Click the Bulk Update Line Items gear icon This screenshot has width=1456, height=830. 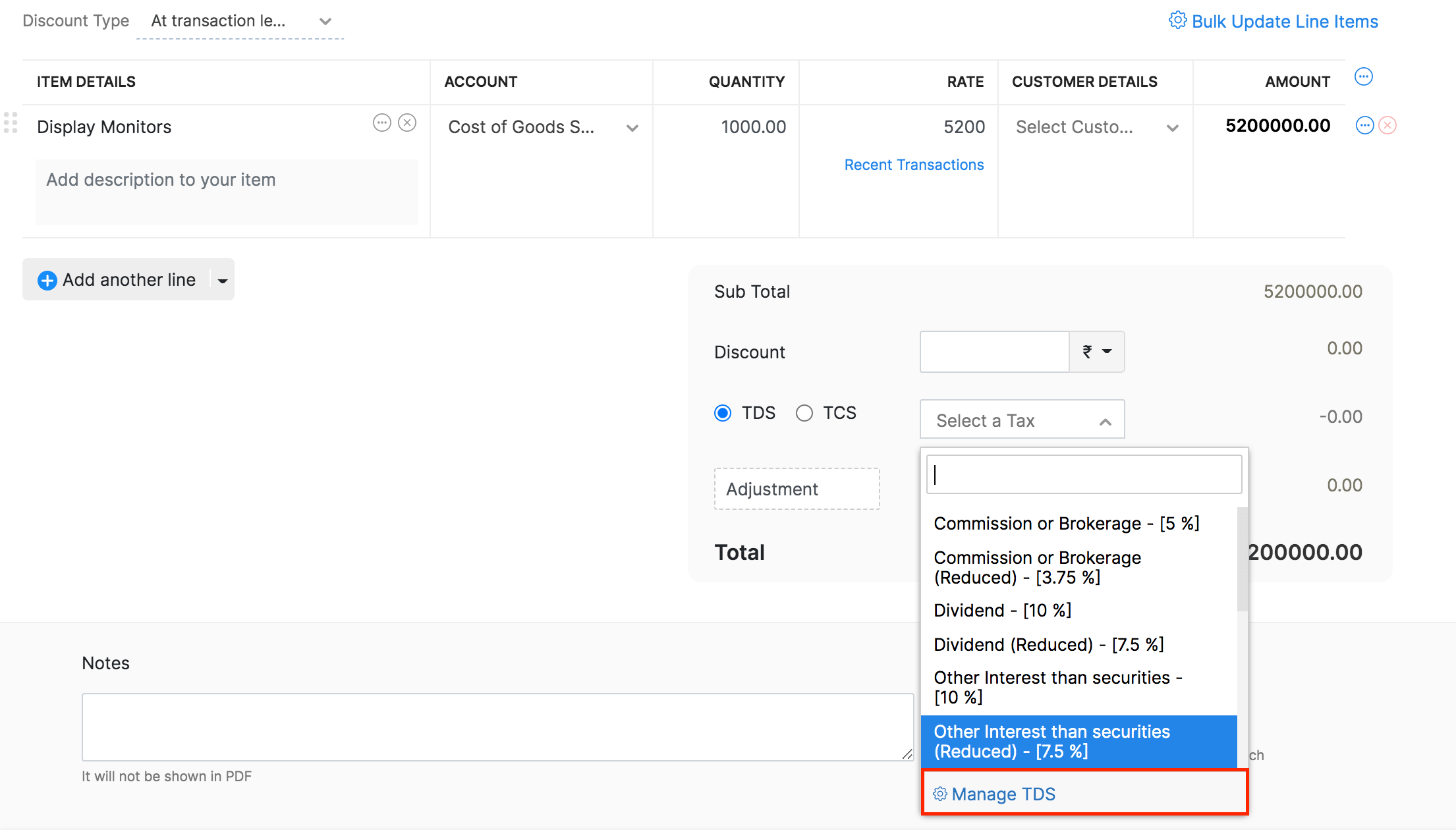pos(1178,20)
